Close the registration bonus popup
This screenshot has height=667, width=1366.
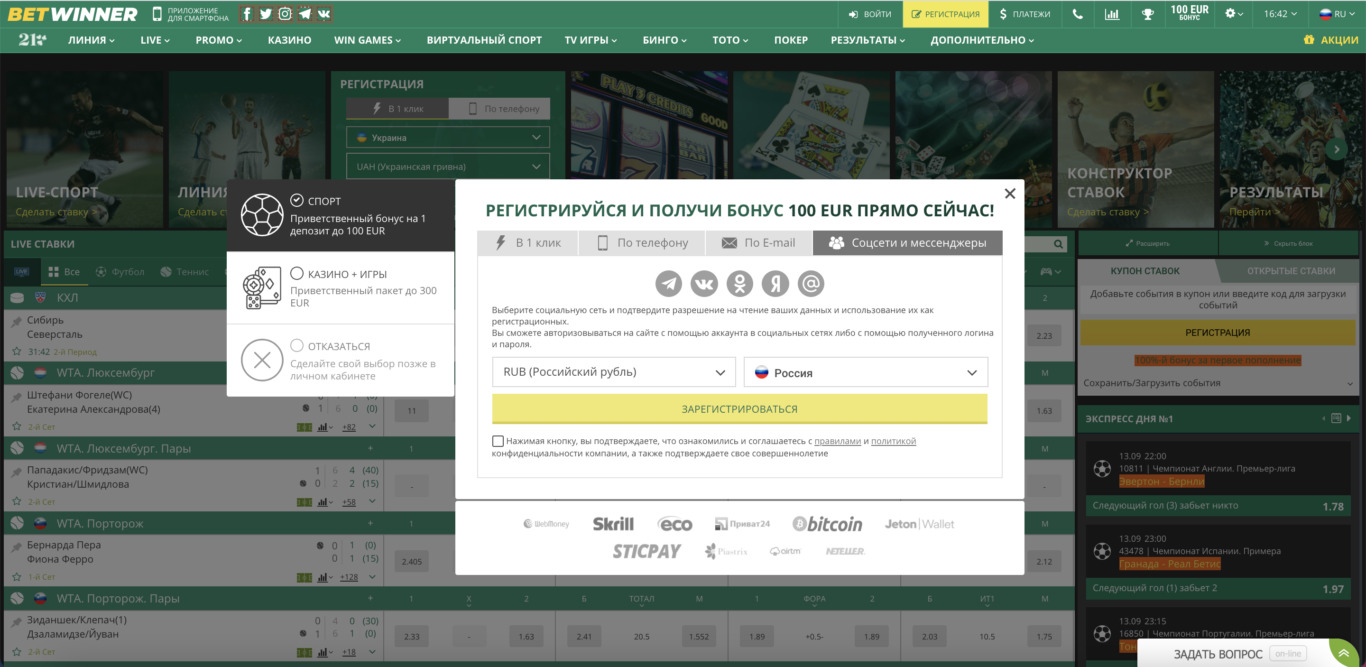[1010, 194]
